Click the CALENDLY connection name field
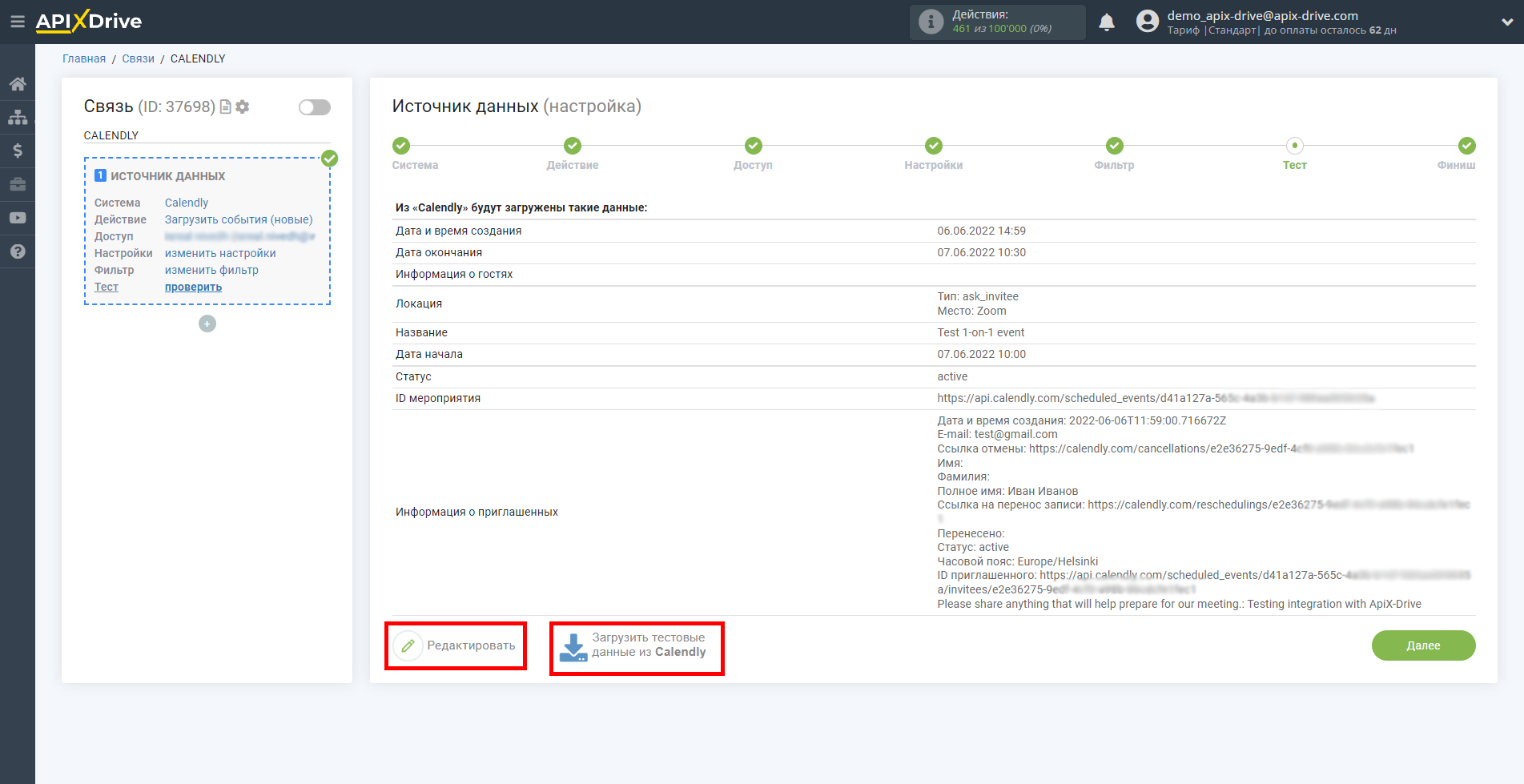The width and height of the screenshot is (1524, 784). 207,135
